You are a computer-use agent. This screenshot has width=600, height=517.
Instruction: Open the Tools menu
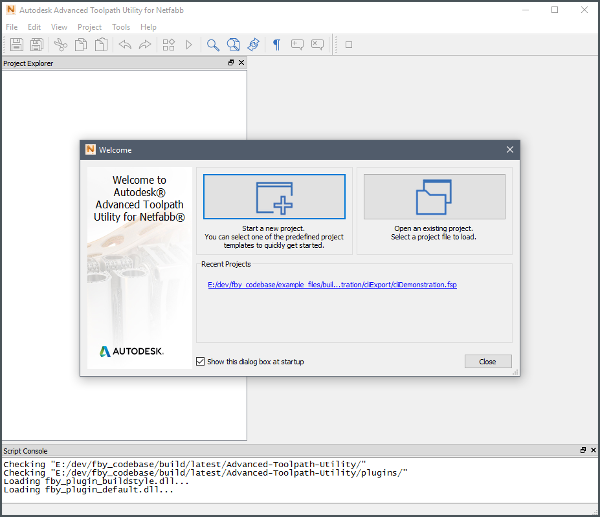point(121,27)
